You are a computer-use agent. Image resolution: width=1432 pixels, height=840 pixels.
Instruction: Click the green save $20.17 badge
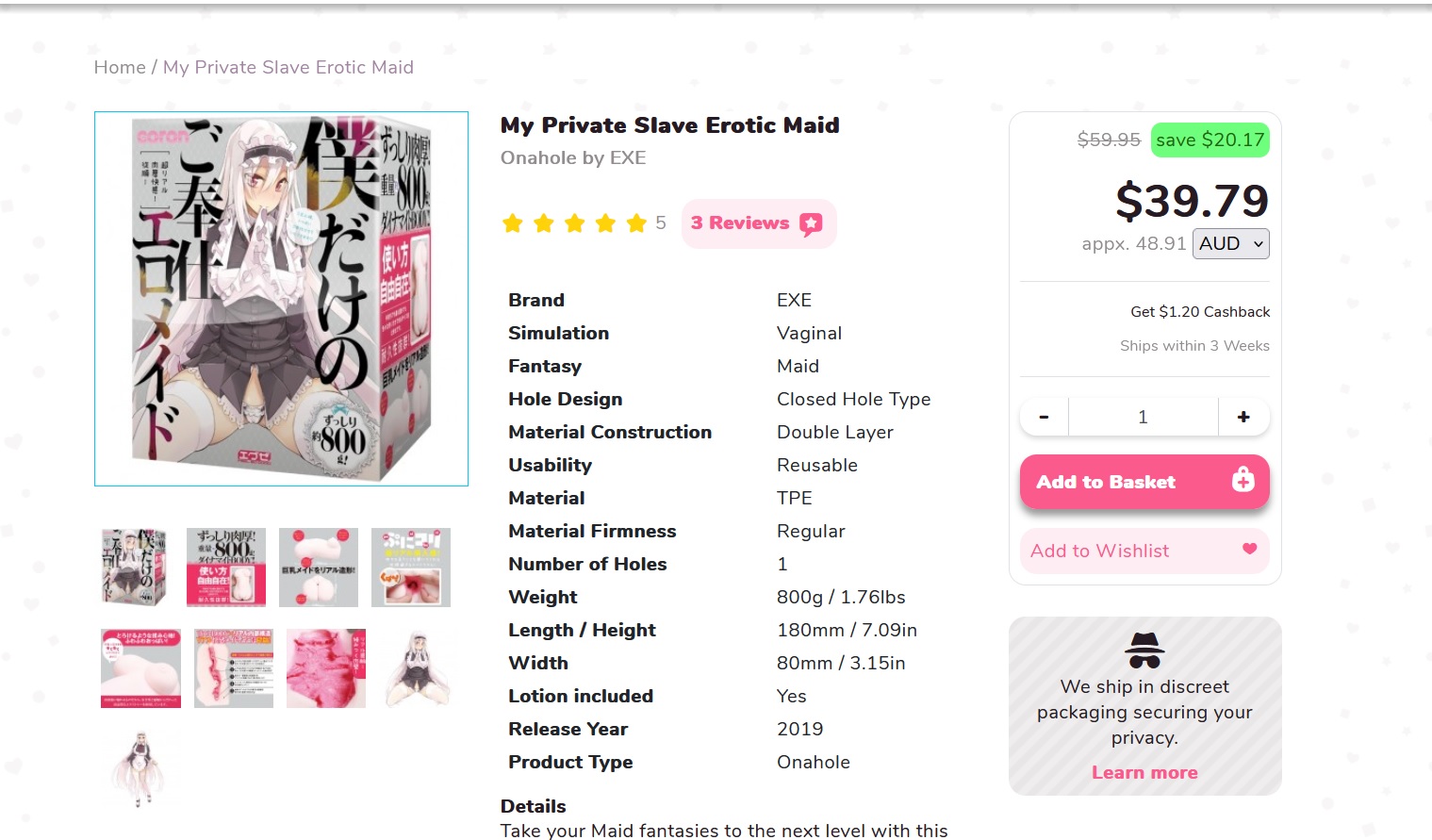point(1210,140)
